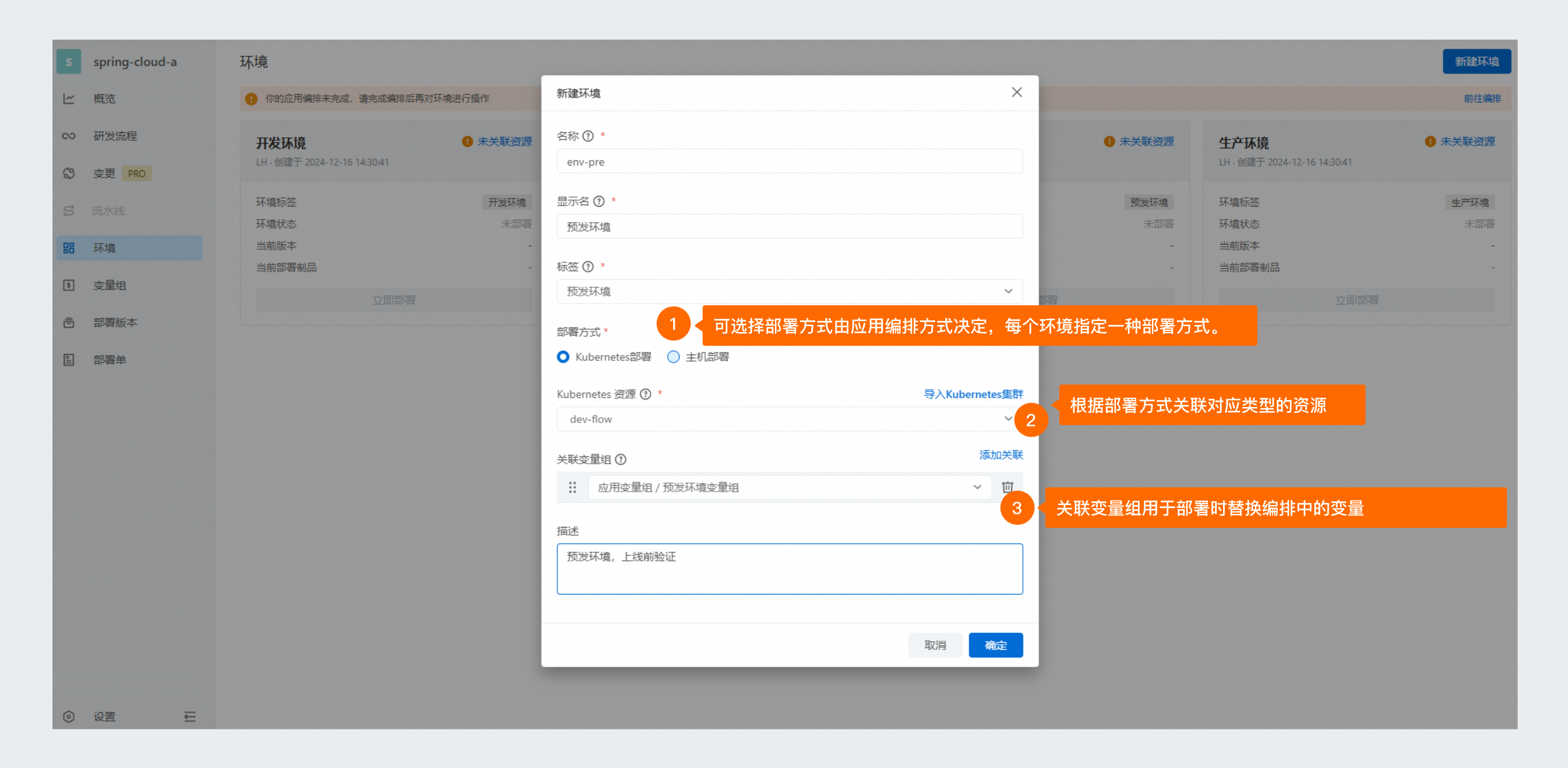Click the 设置 item at sidebar bottom

tap(104, 716)
